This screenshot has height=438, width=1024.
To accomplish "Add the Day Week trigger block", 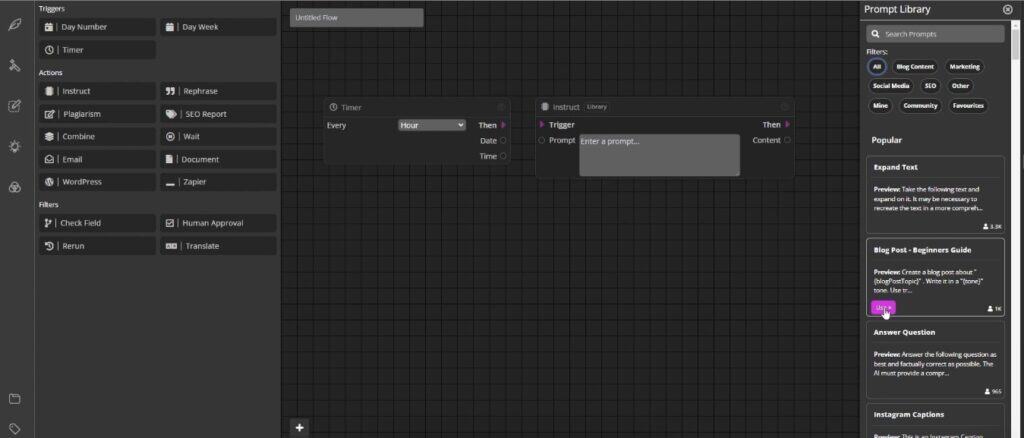I will [x=218, y=27].
